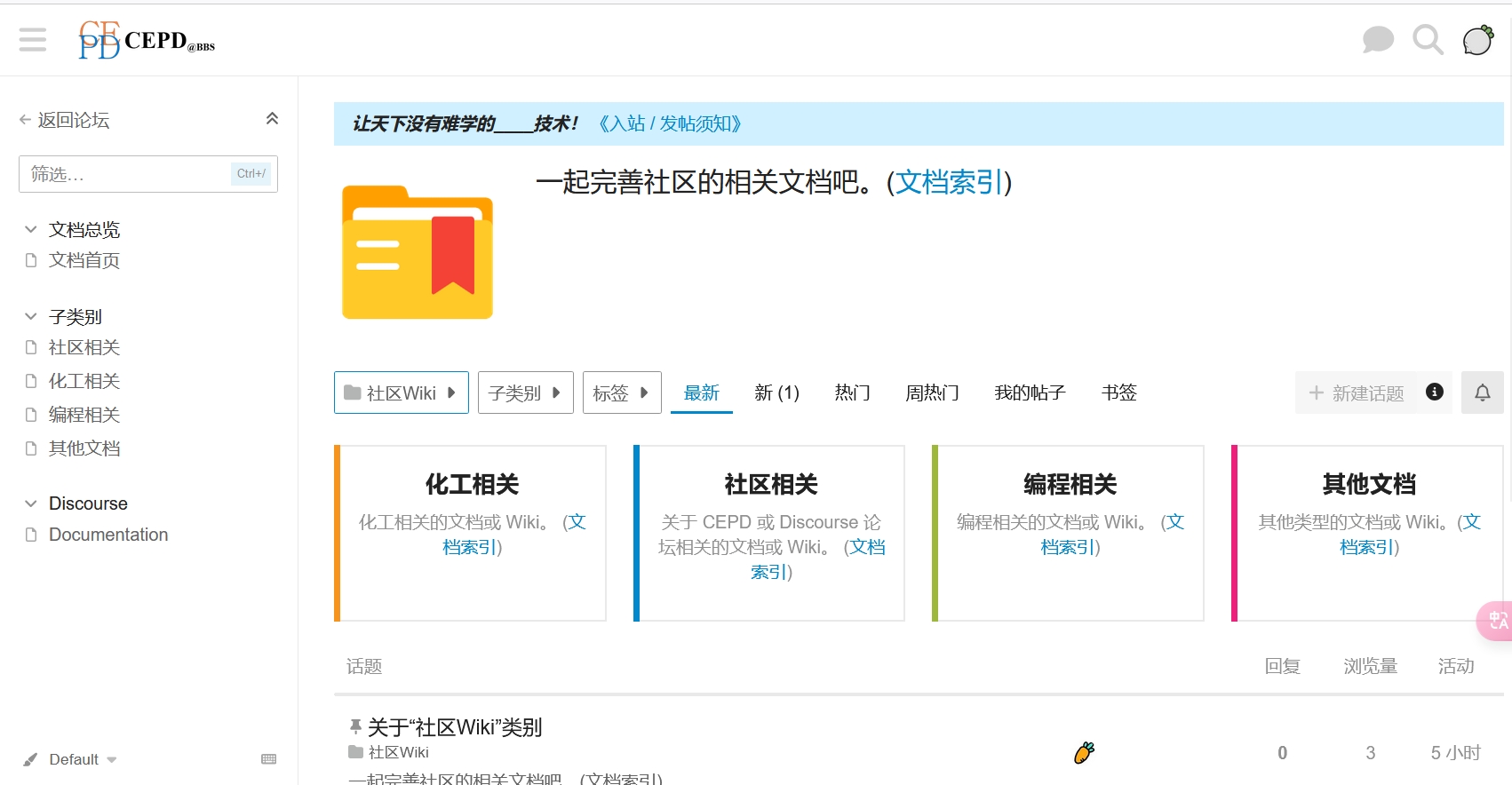
Task: Open topic 关于“社区Wiki”类别
Action: 455,727
